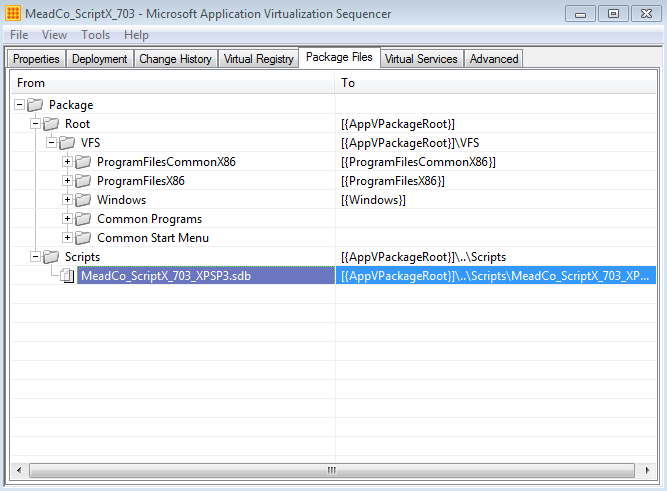Image resolution: width=667 pixels, height=491 pixels.
Task: Switch to the Advanced tab
Action: coord(494,59)
